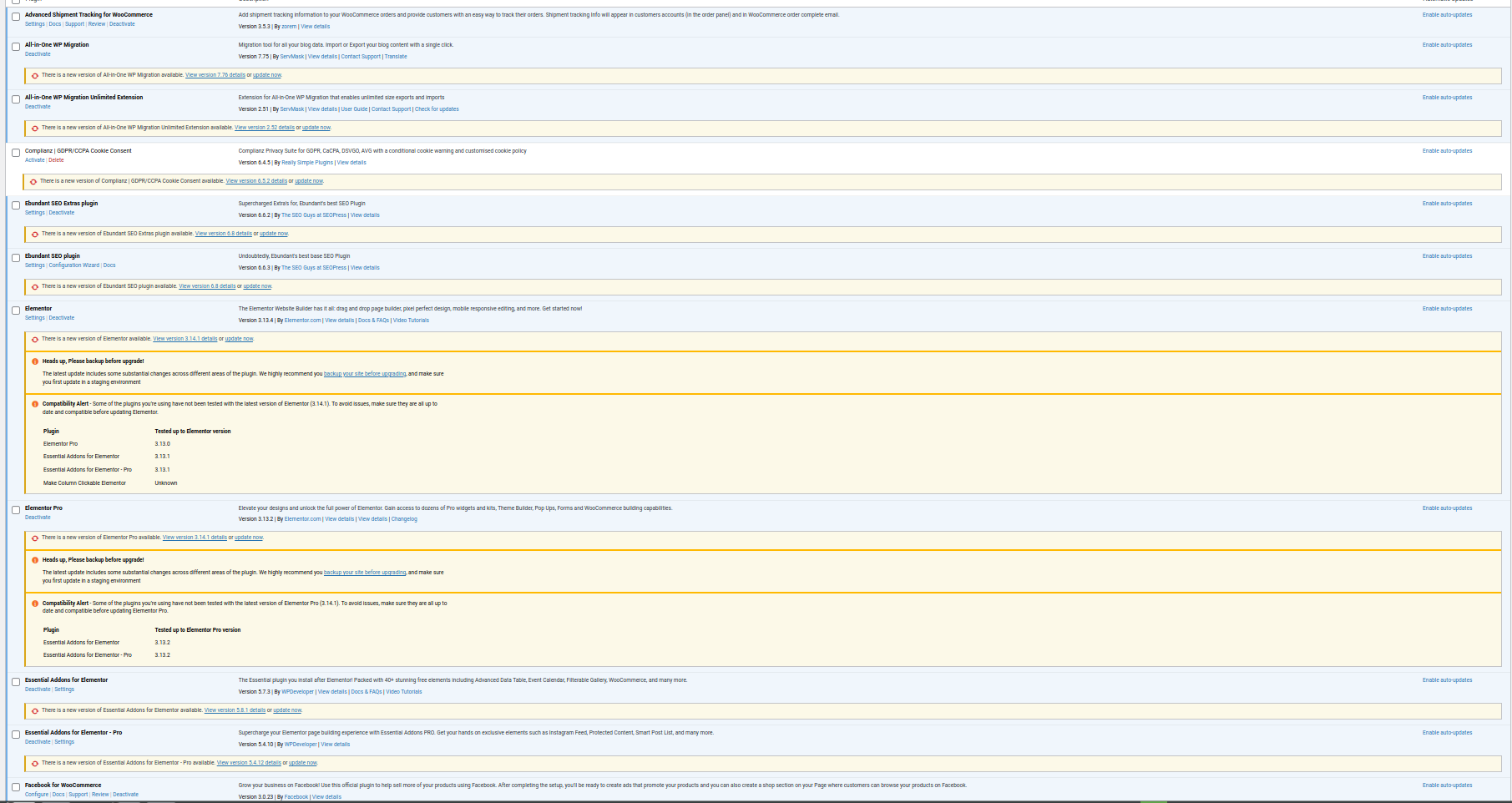This screenshot has width=1512, height=803.
Task: Tick the Elementor plugin checkbox
Action: [x=16, y=311]
